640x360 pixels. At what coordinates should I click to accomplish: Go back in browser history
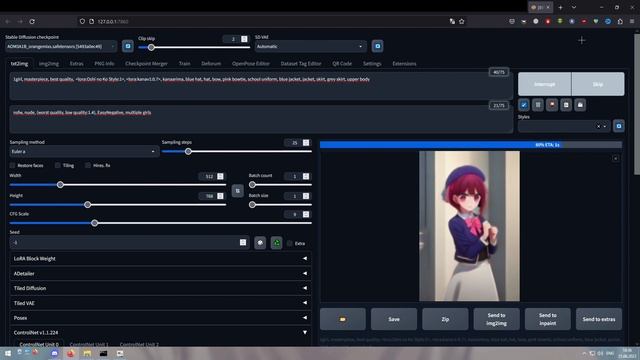click(7, 21)
